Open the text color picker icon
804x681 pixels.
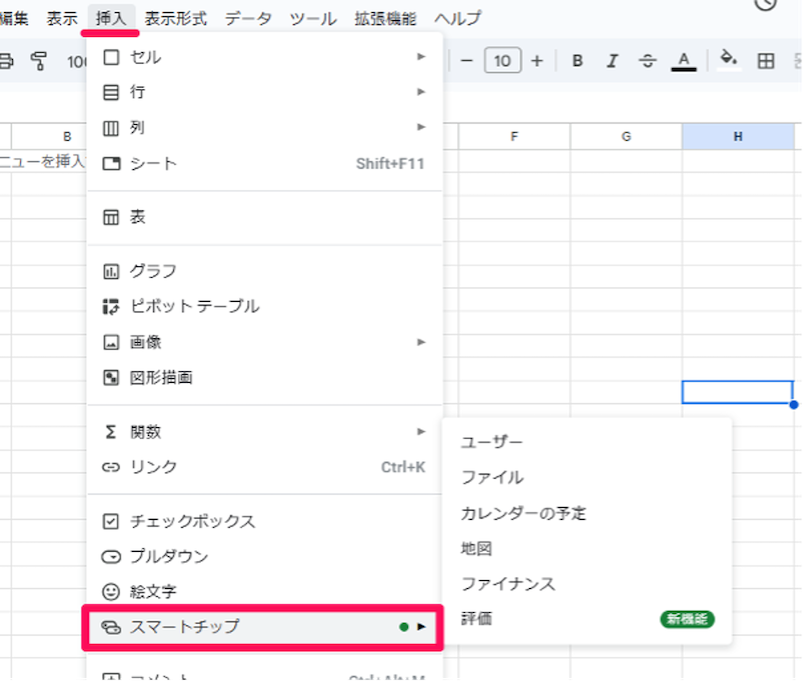(x=683, y=60)
